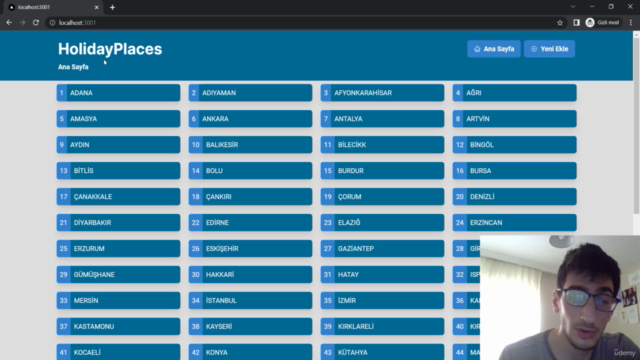Click the Ana Sayfa header button
Image resolution: width=640 pixels, height=360 pixels.
[494, 49]
